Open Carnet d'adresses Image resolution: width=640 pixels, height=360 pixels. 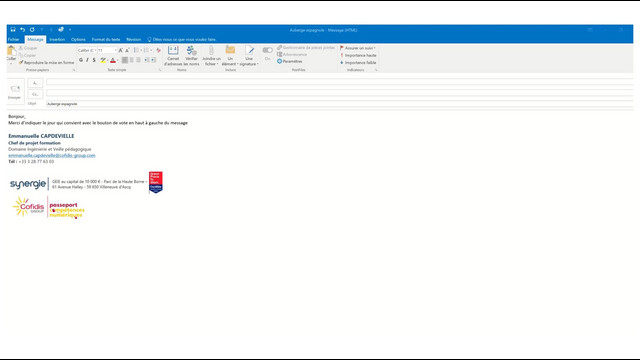173,56
